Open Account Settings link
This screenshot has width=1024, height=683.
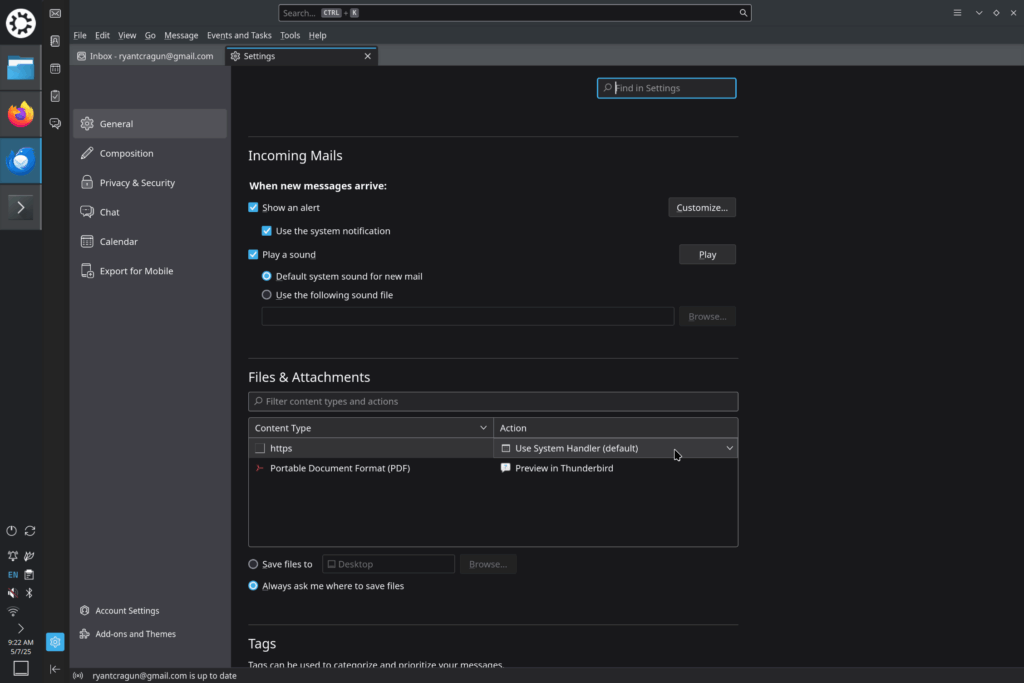point(127,611)
